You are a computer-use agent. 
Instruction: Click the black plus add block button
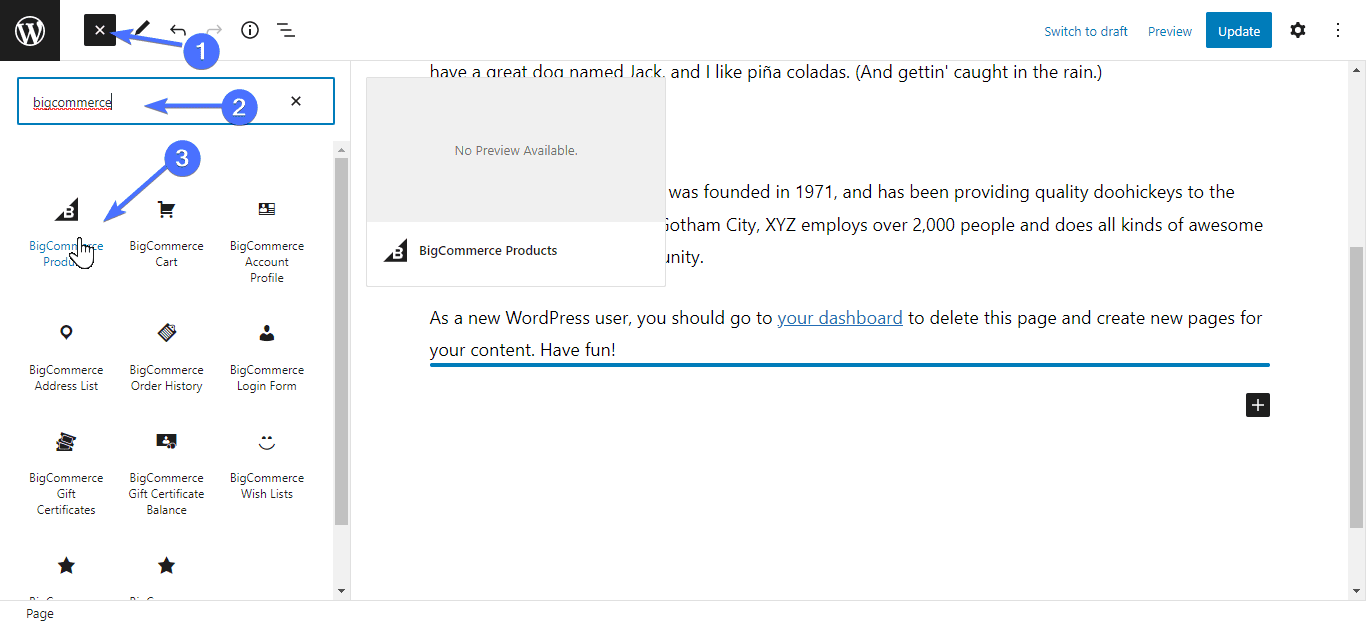[x=1258, y=405]
